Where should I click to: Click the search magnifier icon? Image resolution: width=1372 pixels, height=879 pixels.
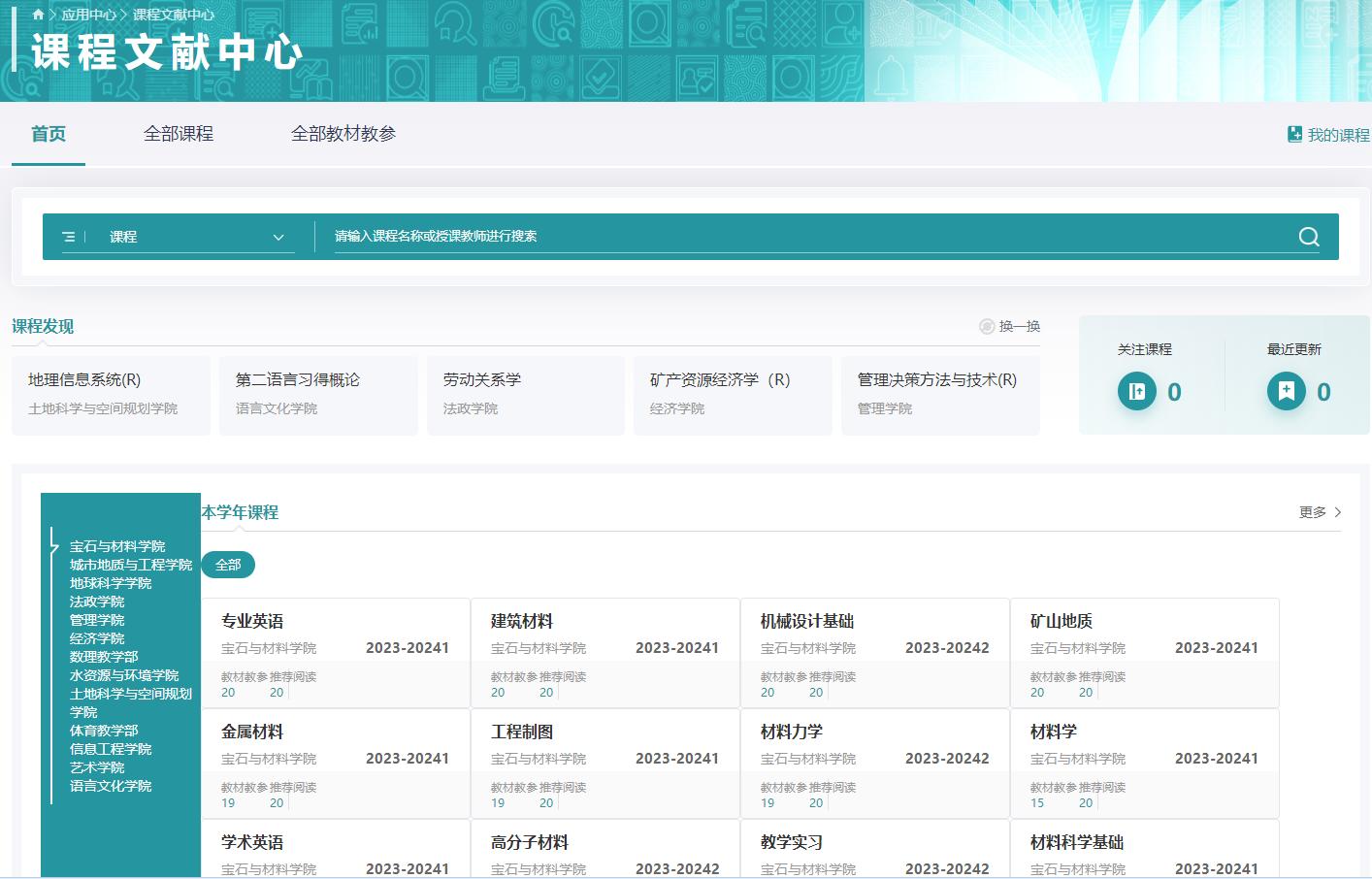click(1308, 237)
